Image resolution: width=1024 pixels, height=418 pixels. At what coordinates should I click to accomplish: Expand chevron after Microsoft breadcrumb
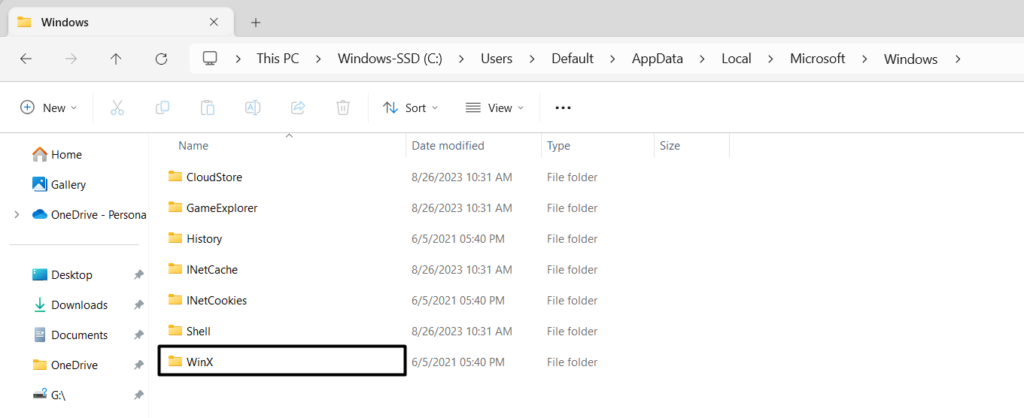865,59
